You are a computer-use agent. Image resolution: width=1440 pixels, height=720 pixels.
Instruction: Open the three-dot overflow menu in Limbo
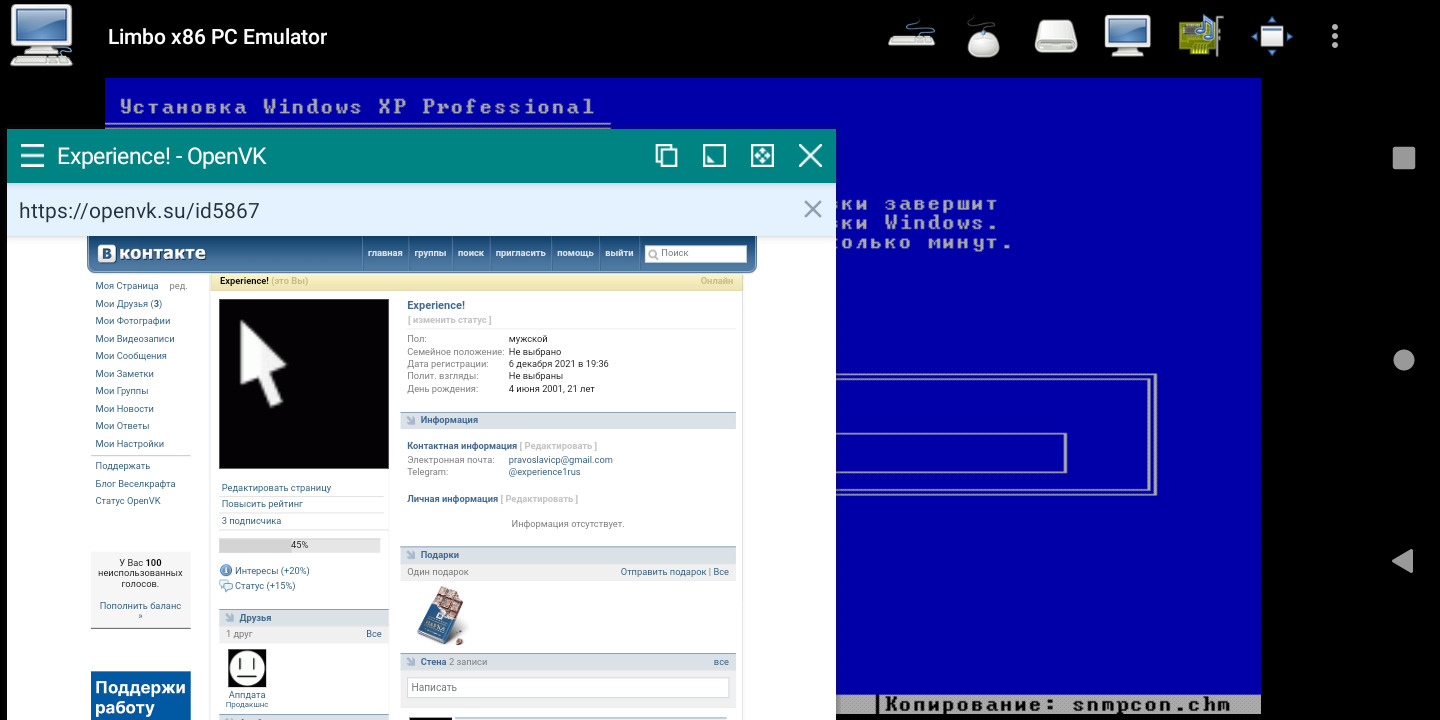1335,37
